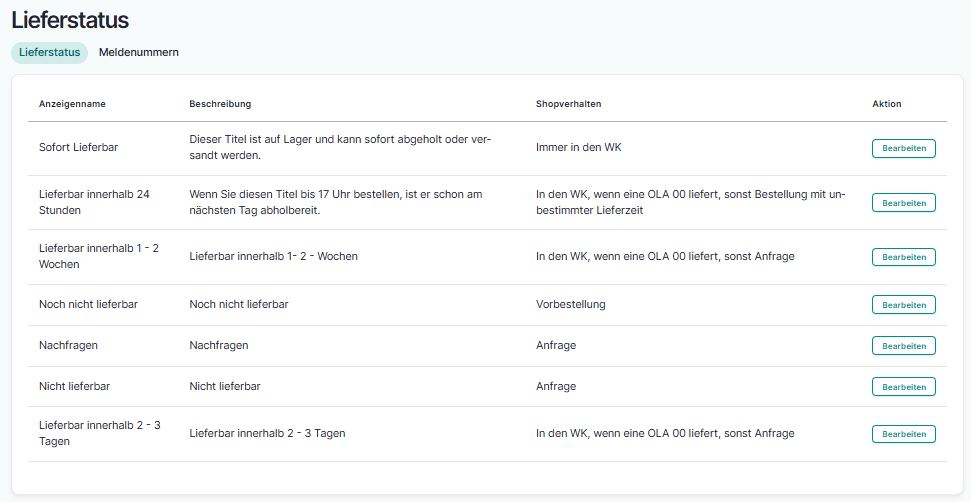Screen dimensions: 971x502
Task: Click Bearbeiten in the Nicht lieferbar row
Action: pos(903,387)
